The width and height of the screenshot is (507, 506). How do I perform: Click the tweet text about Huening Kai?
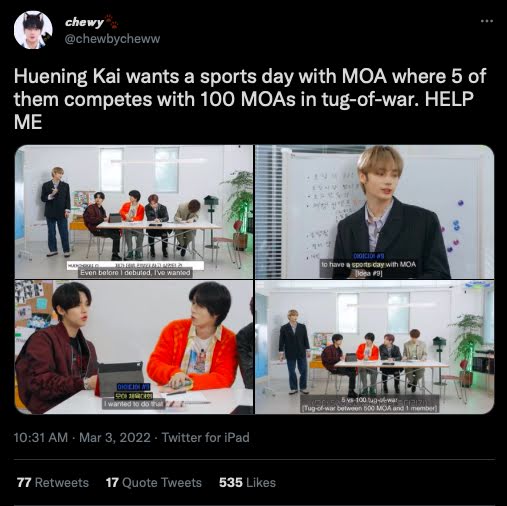click(250, 99)
